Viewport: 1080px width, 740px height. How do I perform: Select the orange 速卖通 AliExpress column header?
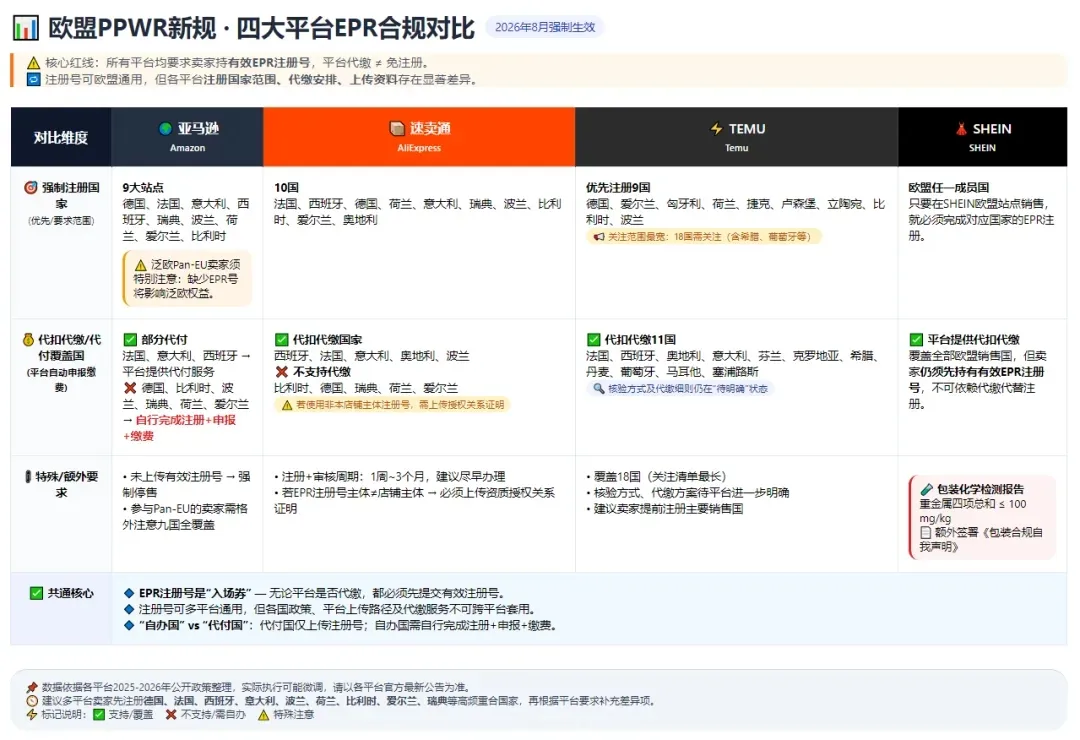(x=419, y=136)
